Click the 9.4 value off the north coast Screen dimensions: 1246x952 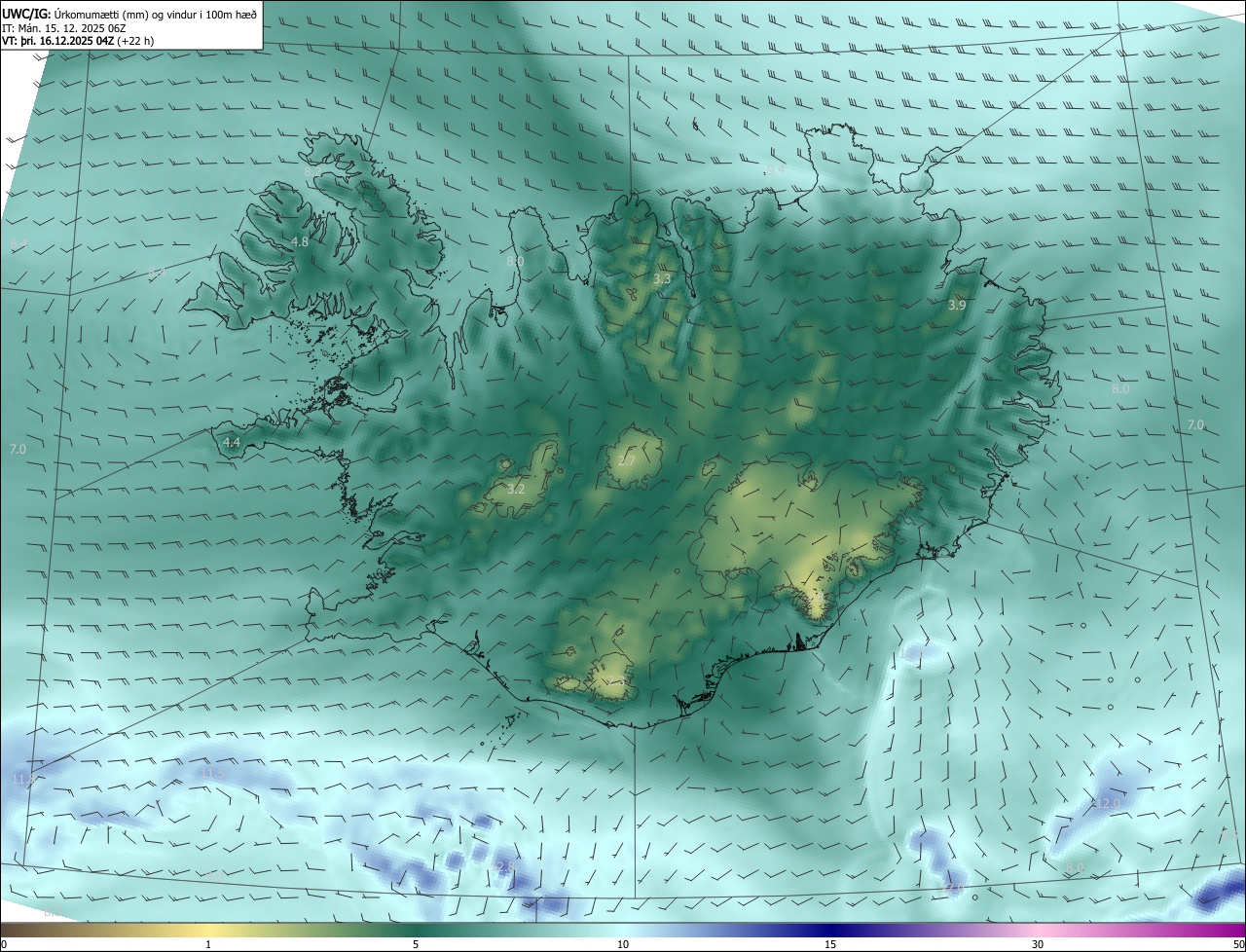777,170
